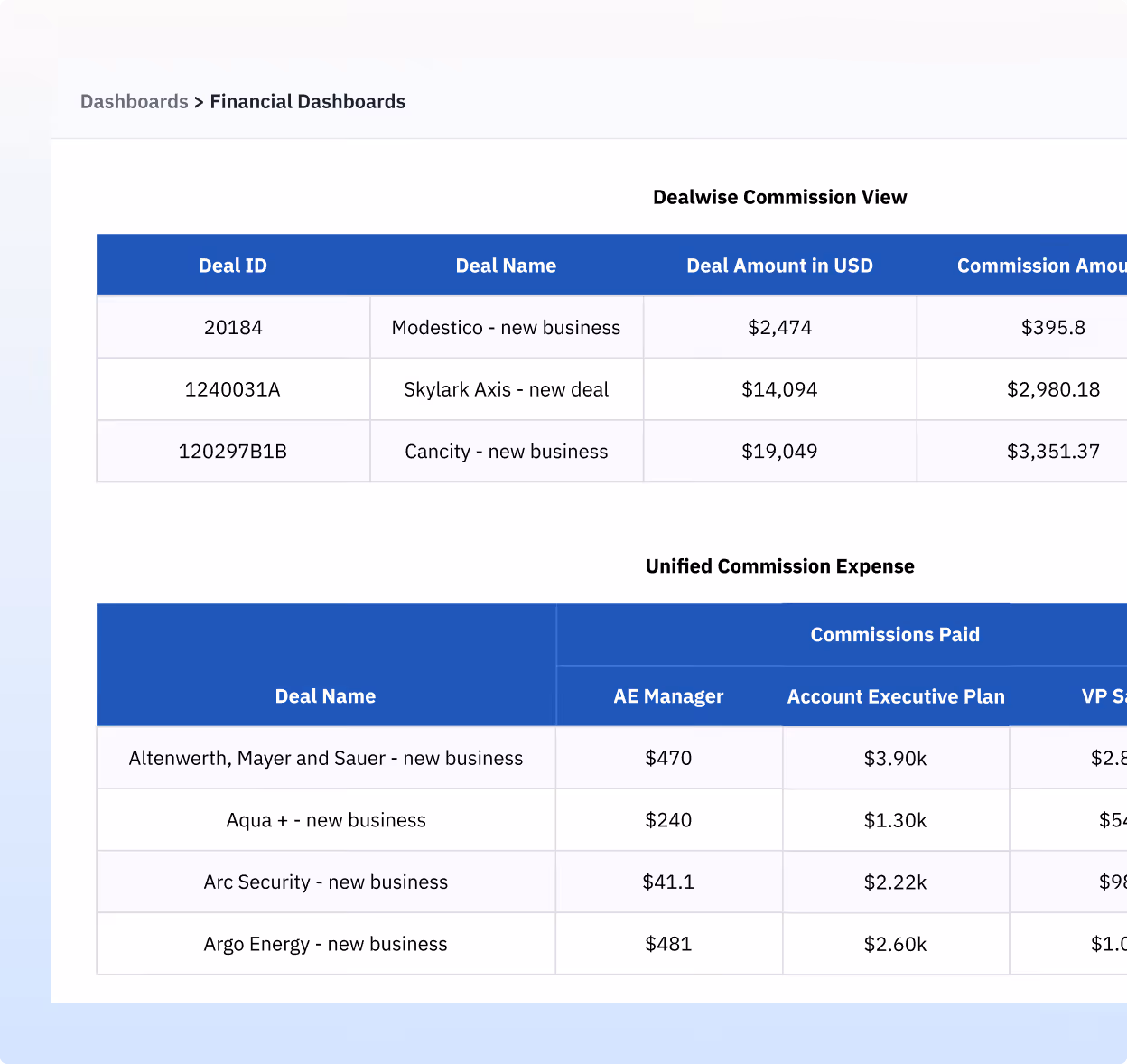This screenshot has height=1064, width=1127.
Task: Click the Deal Amount in USD header
Action: [x=779, y=266]
